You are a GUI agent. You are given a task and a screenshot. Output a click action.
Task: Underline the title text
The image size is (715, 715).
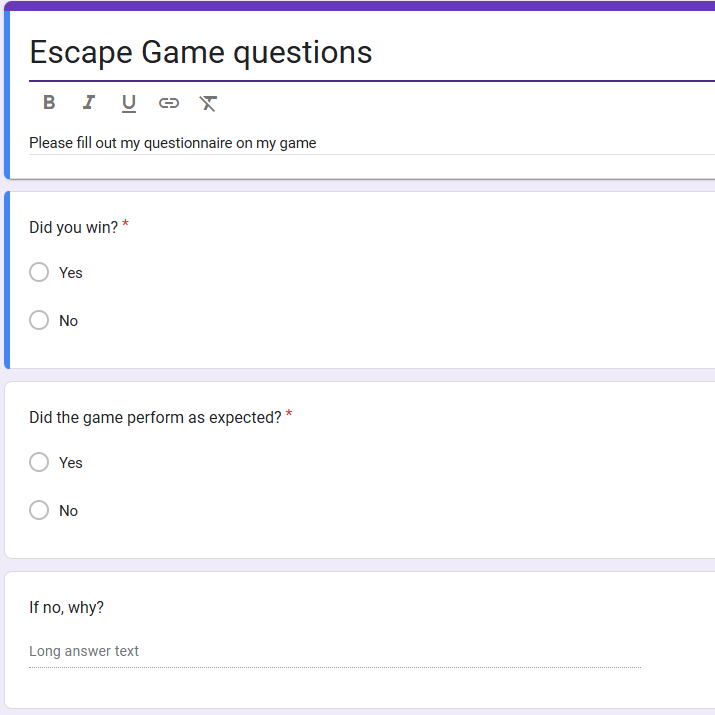tap(128, 103)
